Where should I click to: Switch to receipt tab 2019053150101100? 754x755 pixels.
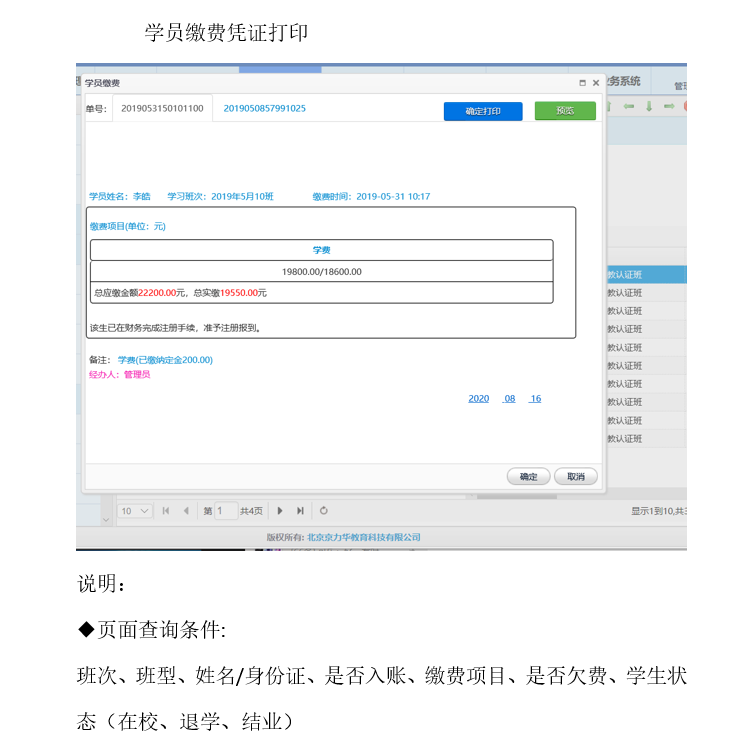pos(162,108)
